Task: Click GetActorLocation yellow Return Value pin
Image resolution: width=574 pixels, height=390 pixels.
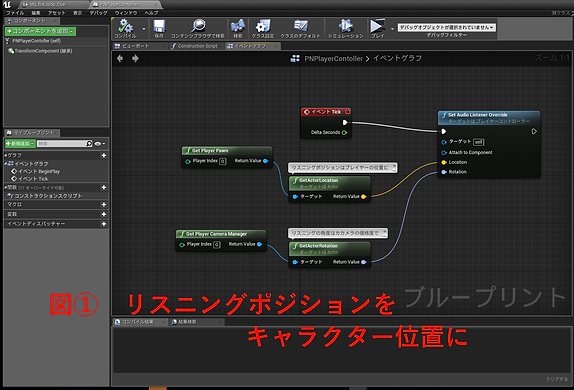Action: 364,197
